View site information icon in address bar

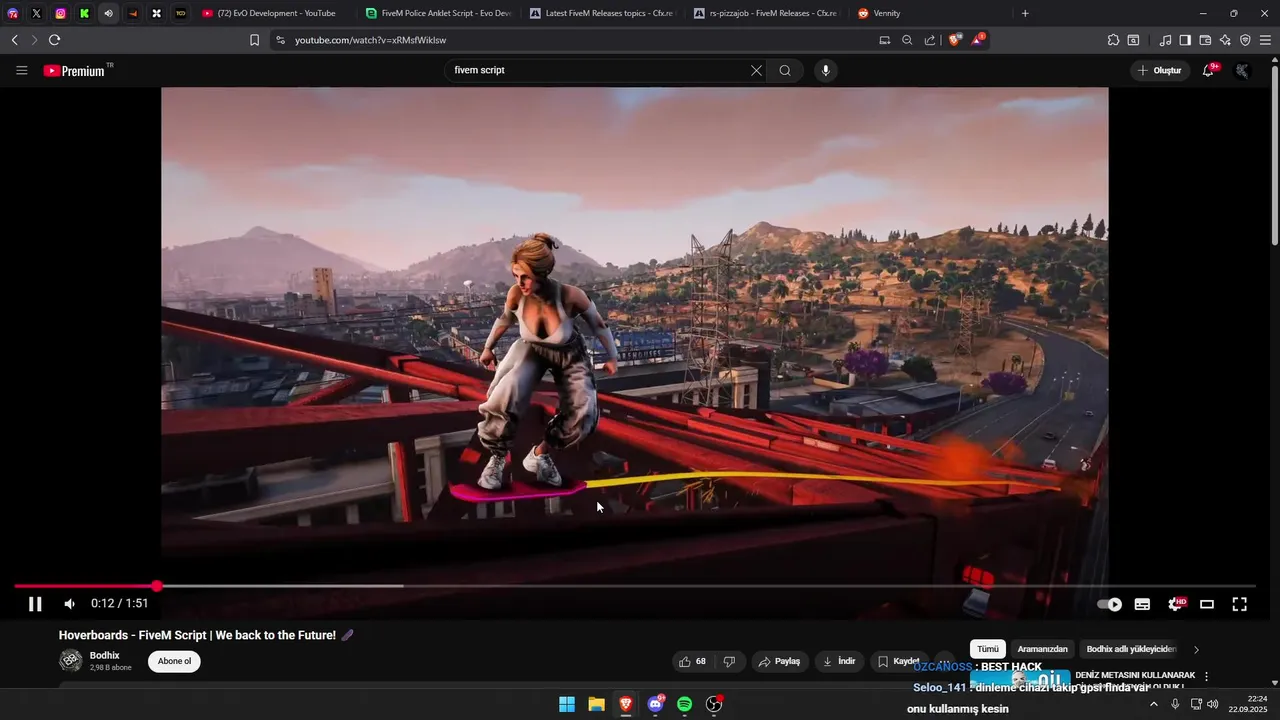280,40
